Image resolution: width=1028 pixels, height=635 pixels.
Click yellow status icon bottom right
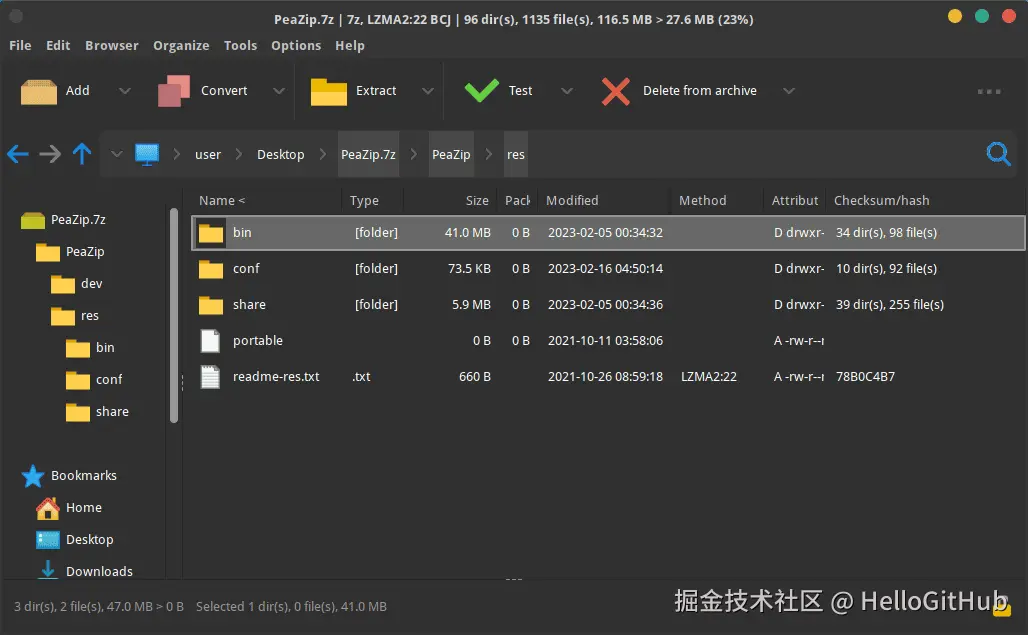coord(1002,609)
